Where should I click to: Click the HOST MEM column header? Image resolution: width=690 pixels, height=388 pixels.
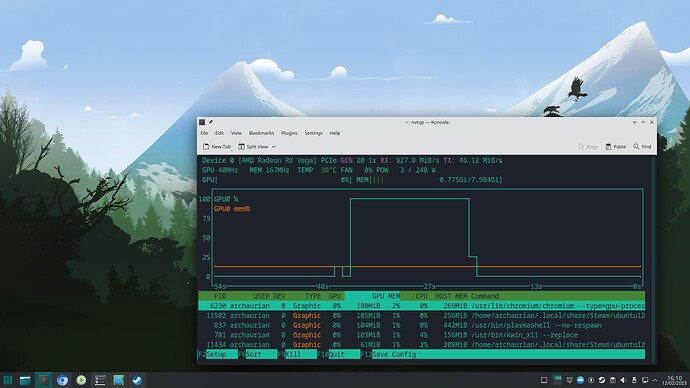tap(451, 296)
